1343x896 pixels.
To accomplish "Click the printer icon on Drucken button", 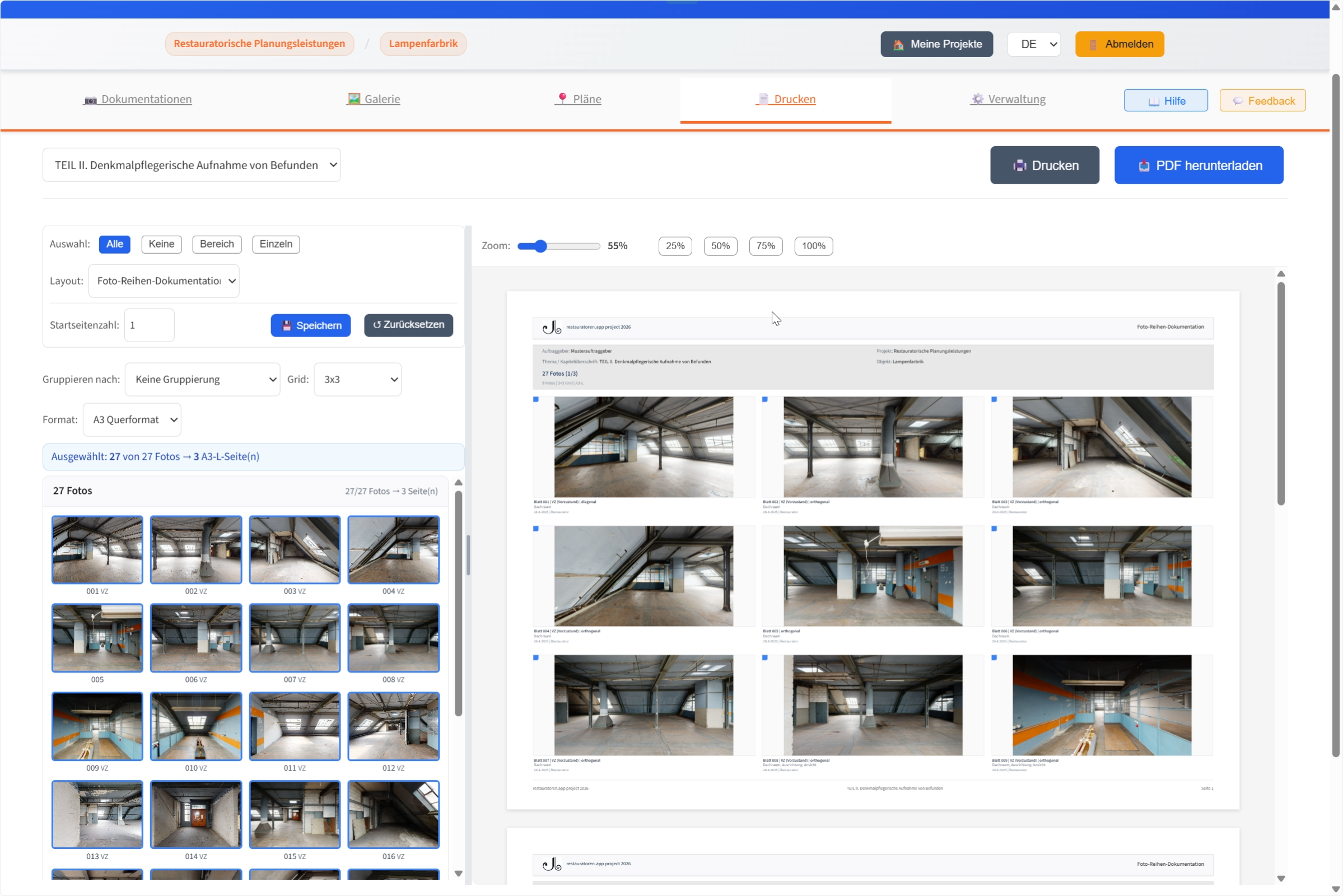I will point(1019,166).
